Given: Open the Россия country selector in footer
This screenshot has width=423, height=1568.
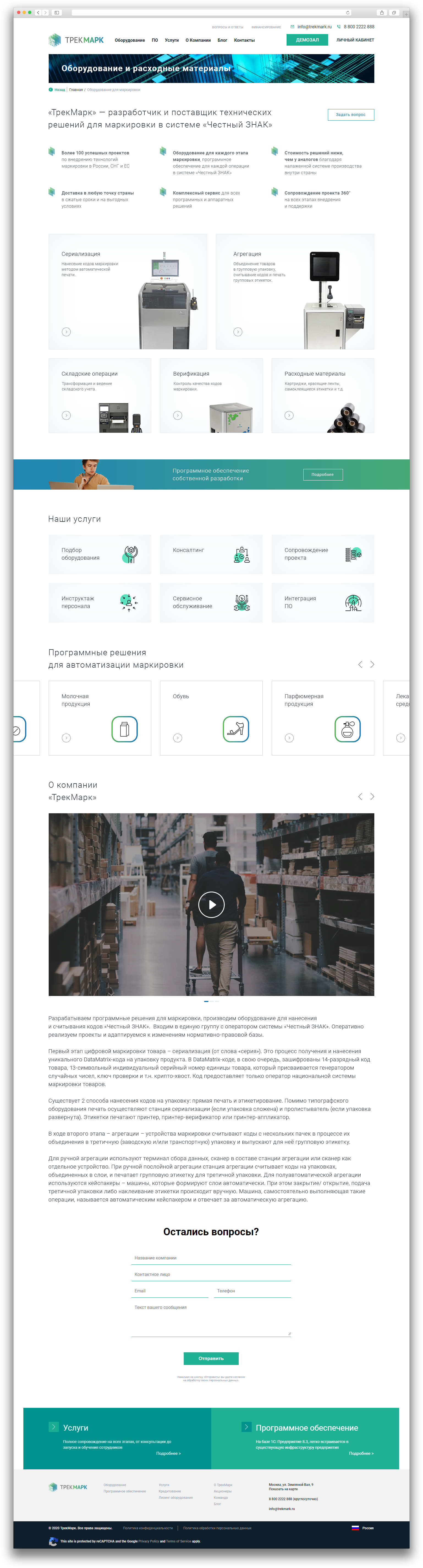Looking at the screenshot, I should point(363,1528).
